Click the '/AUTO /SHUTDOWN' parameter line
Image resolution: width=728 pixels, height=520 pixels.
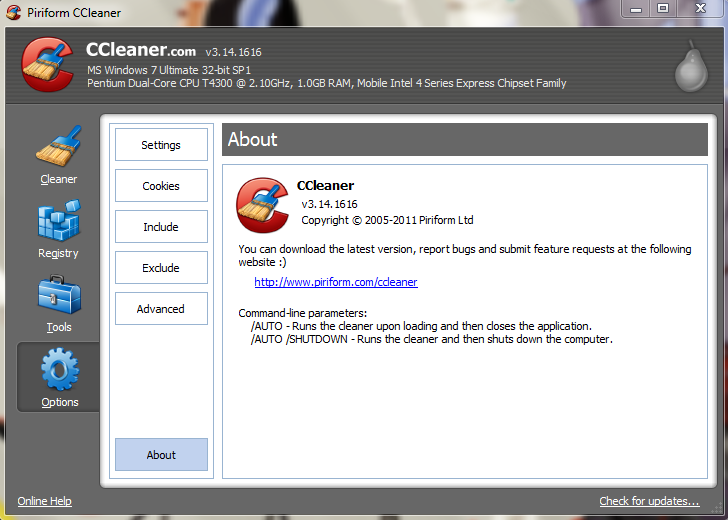pos(432,339)
